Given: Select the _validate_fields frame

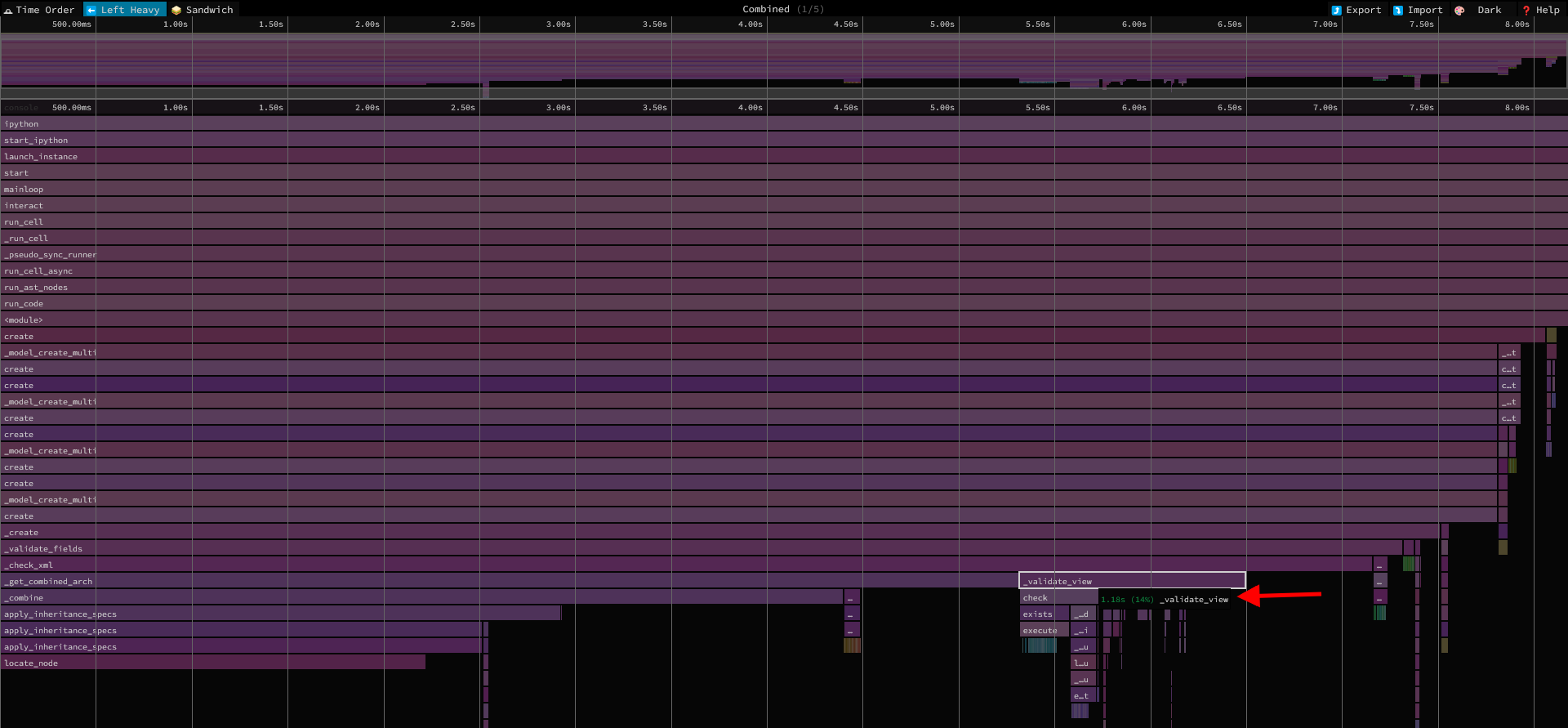Looking at the screenshot, I should click(x=702, y=548).
